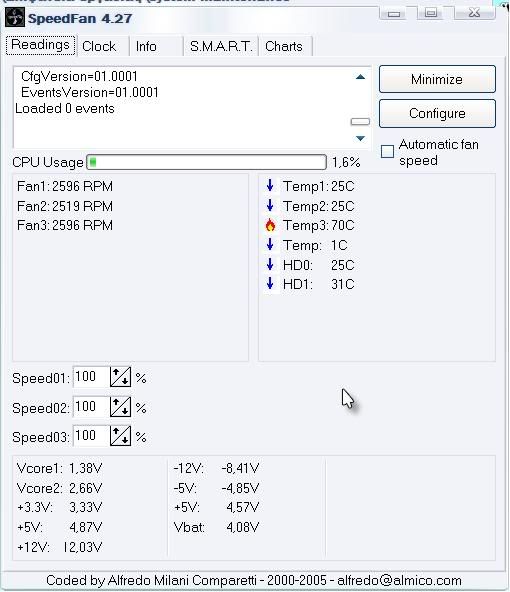The width and height of the screenshot is (510, 592).
Task: Click the Temp3 flame warning icon
Action: pyautogui.click(x=270, y=225)
